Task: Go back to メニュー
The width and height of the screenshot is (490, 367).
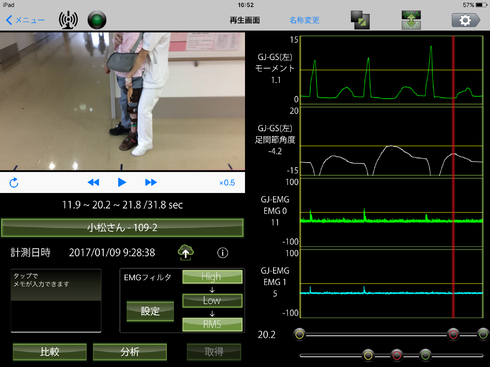Action: (x=25, y=20)
